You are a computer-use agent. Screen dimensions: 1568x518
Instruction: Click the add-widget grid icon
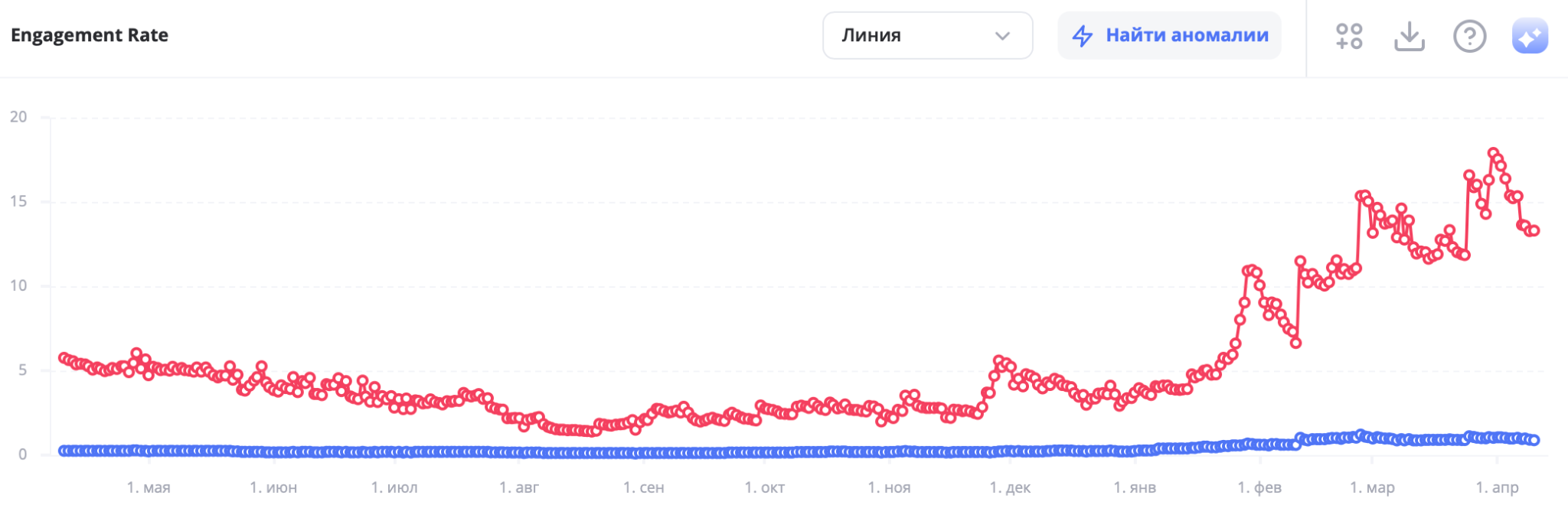(x=1349, y=36)
